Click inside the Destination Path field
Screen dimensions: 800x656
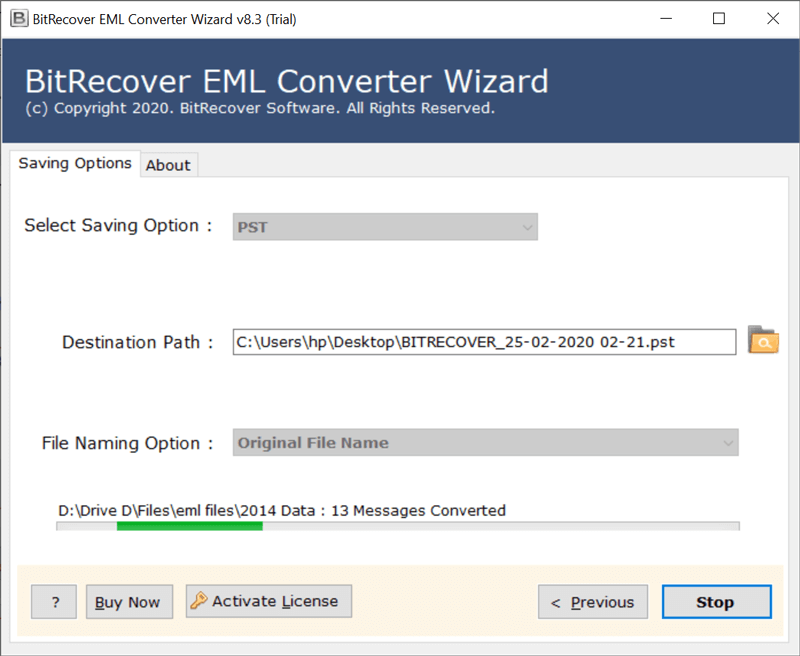[x=484, y=342]
